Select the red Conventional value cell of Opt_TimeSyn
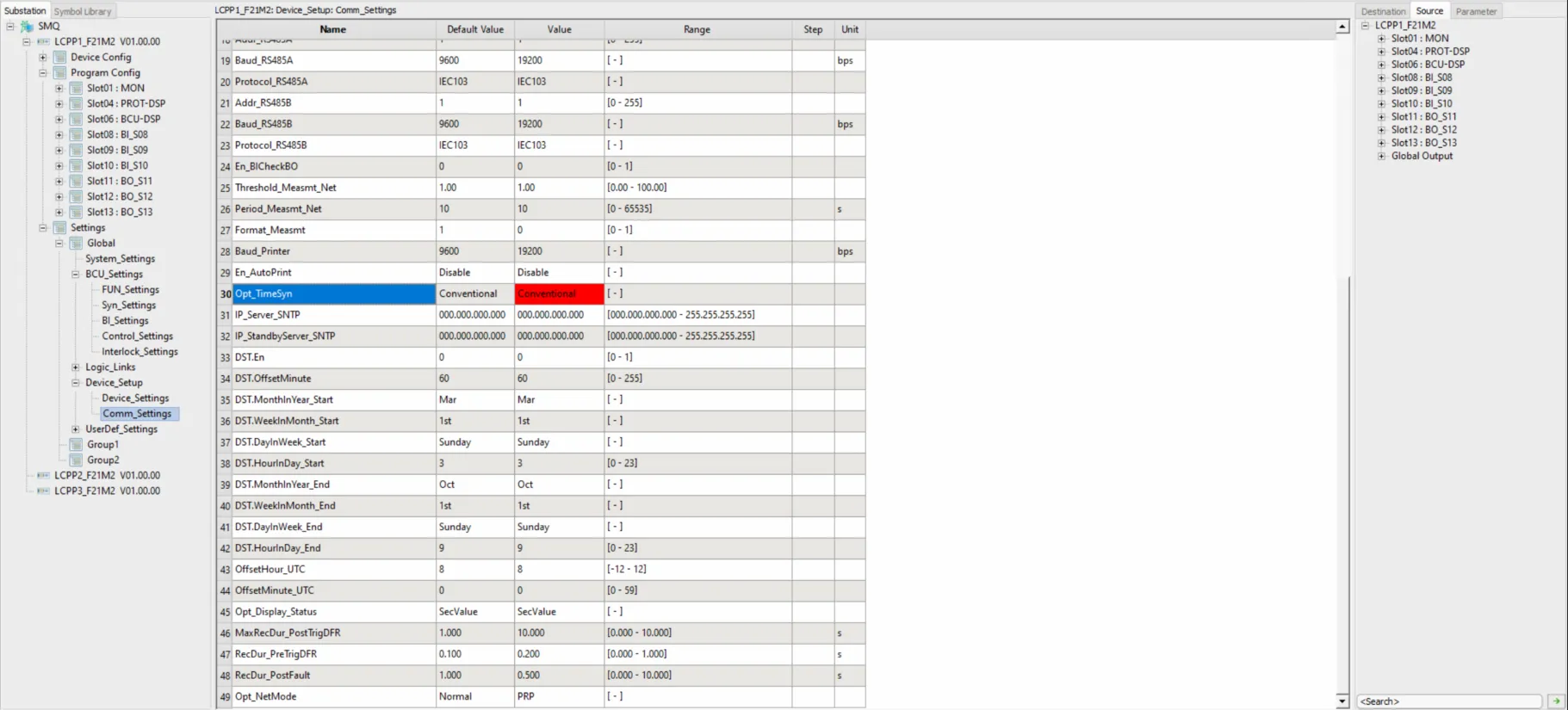The width and height of the screenshot is (1568, 710). coord(559,293)
